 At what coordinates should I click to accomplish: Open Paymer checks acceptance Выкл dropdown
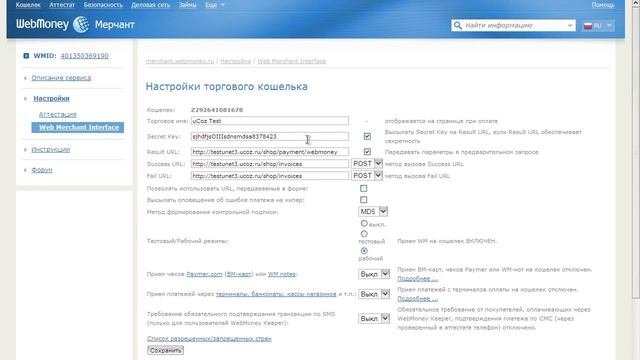click(374, 274)
